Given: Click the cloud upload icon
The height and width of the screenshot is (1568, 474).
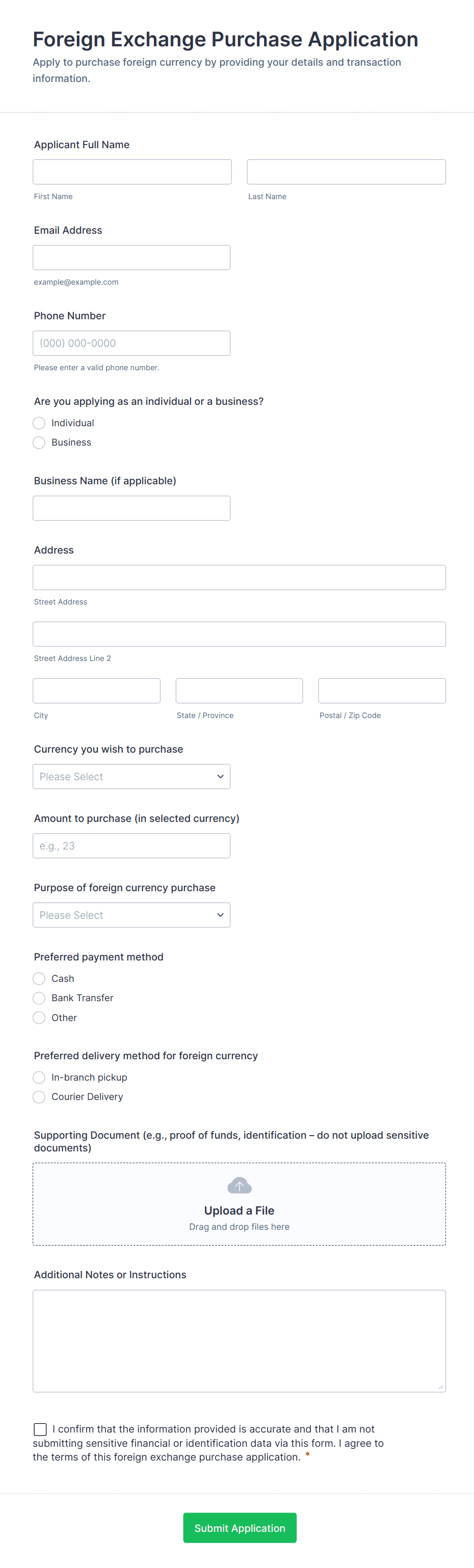Looking at the screenshot, I should pyautogui.click(x=239, y=1185).
